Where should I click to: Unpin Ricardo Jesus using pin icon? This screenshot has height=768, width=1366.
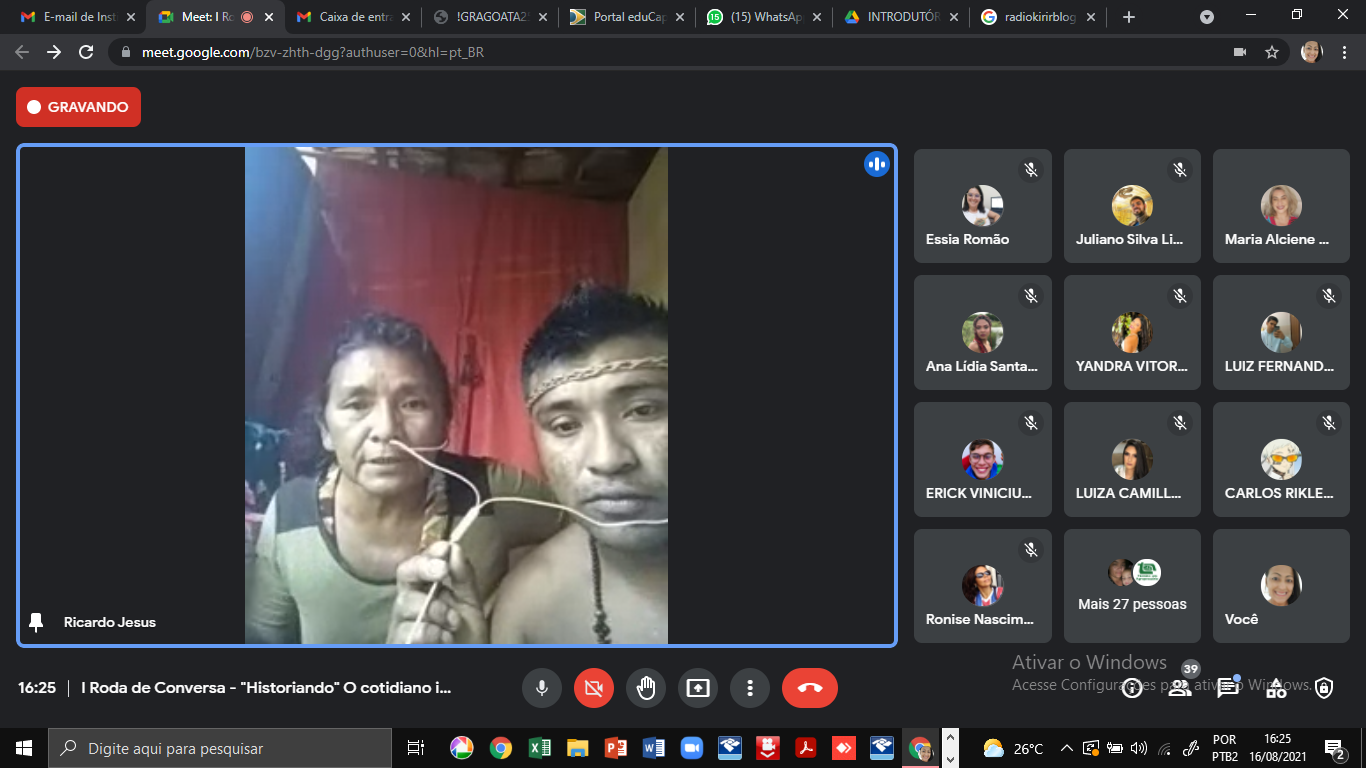coord(37,622)
